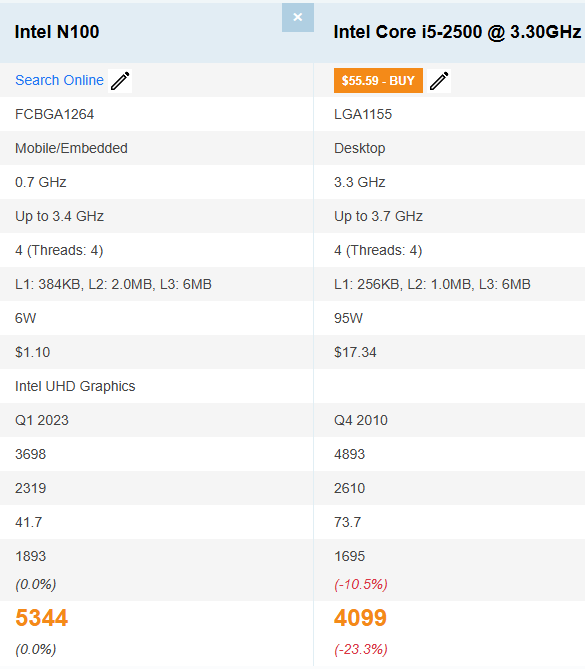Click the pencil edit icon beside Search Online
Screen dimensions: 585x669
point(120,81)
